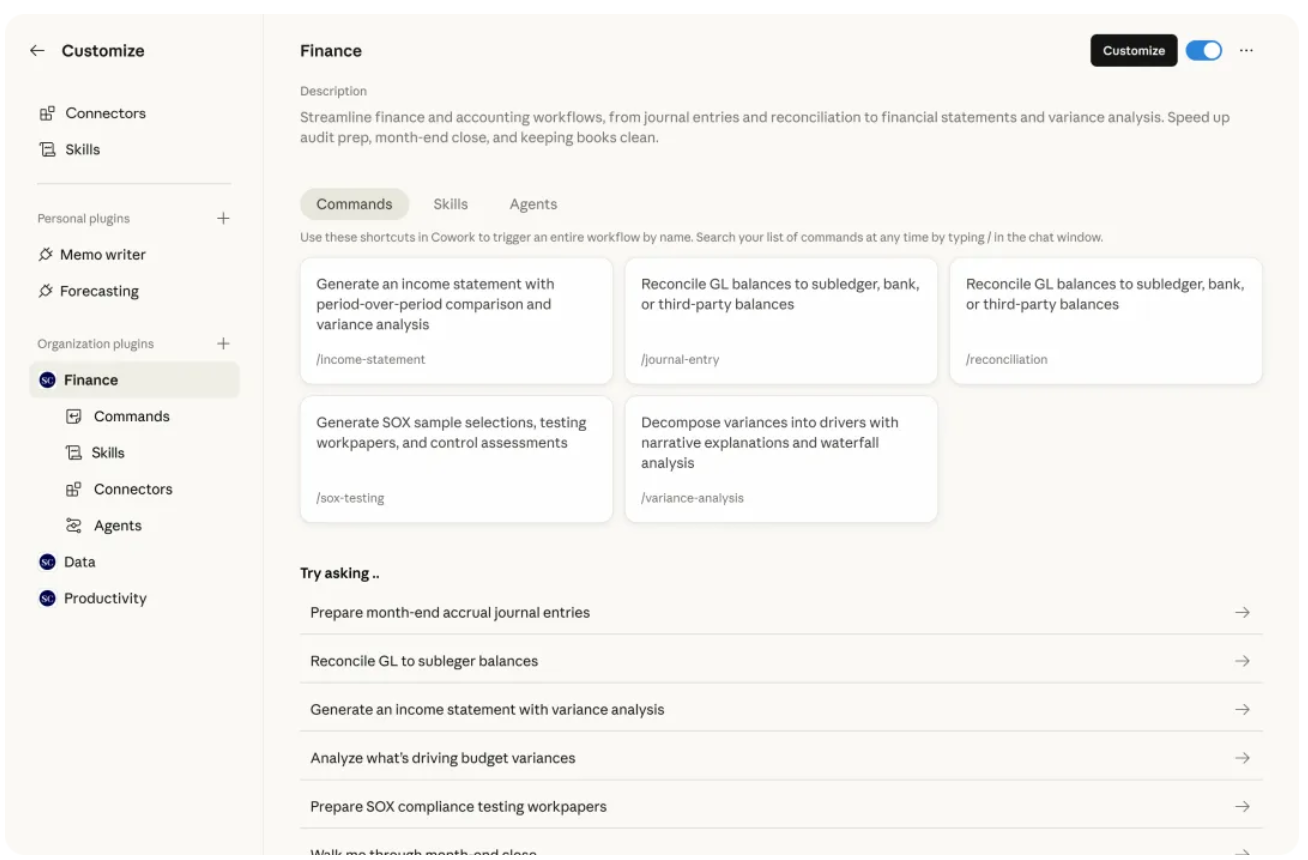Click the back arrow beside Customize
1308x860 pixels.
tap(37, 51)
